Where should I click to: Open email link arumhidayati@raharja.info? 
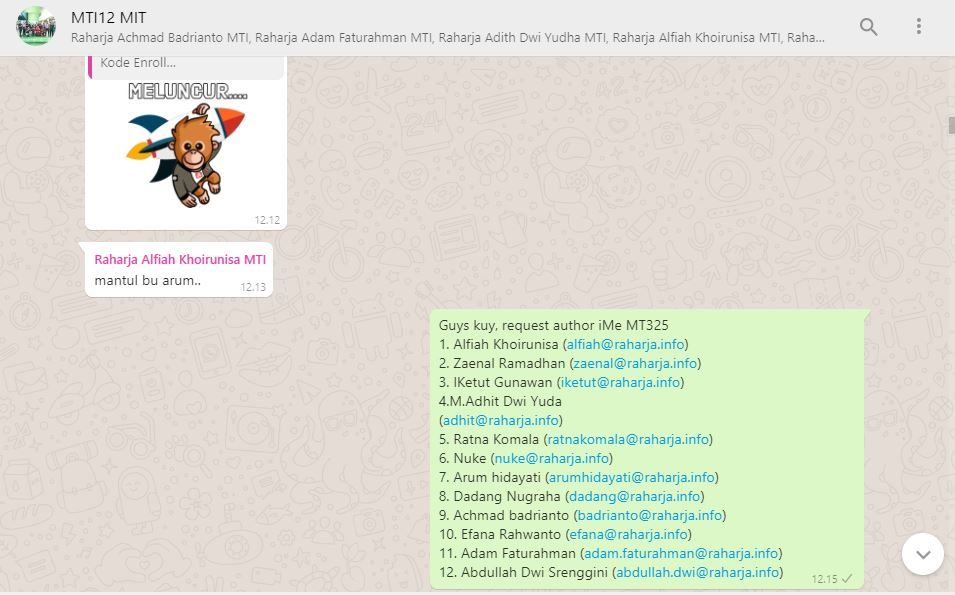coord(632,477)
